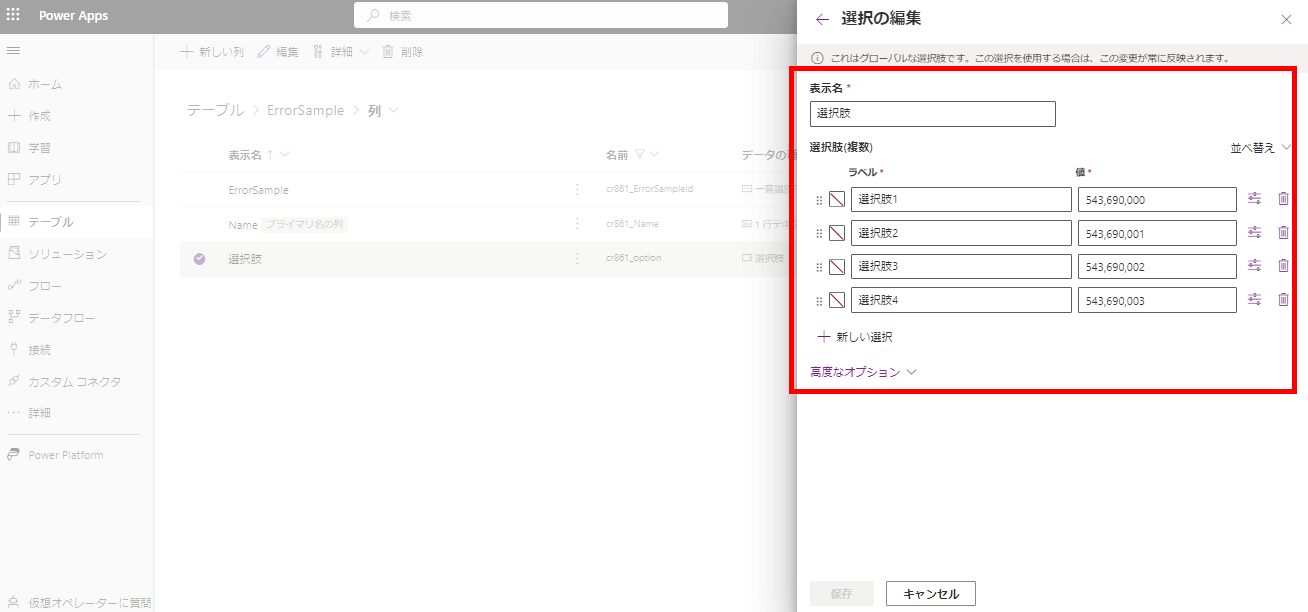Click the drag handle beside 選択肢1
This screenshot has width=1308, height=612.
(819, 200)
